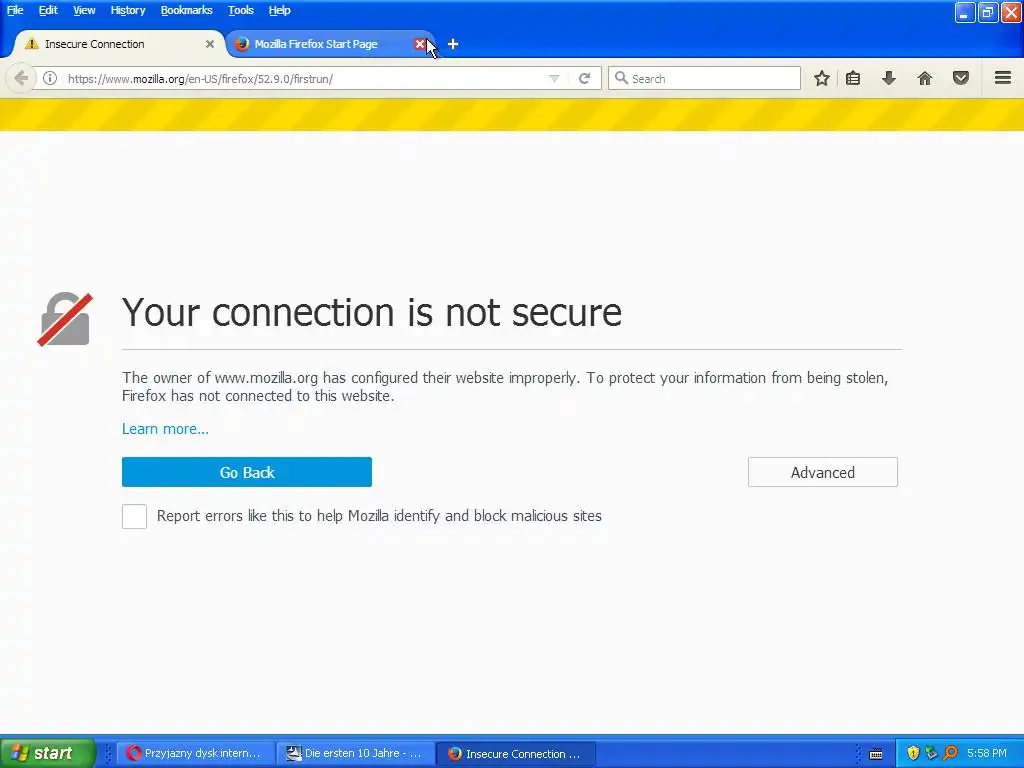Open the History menu
1024x768 pixels.
(x=127, y=10)
